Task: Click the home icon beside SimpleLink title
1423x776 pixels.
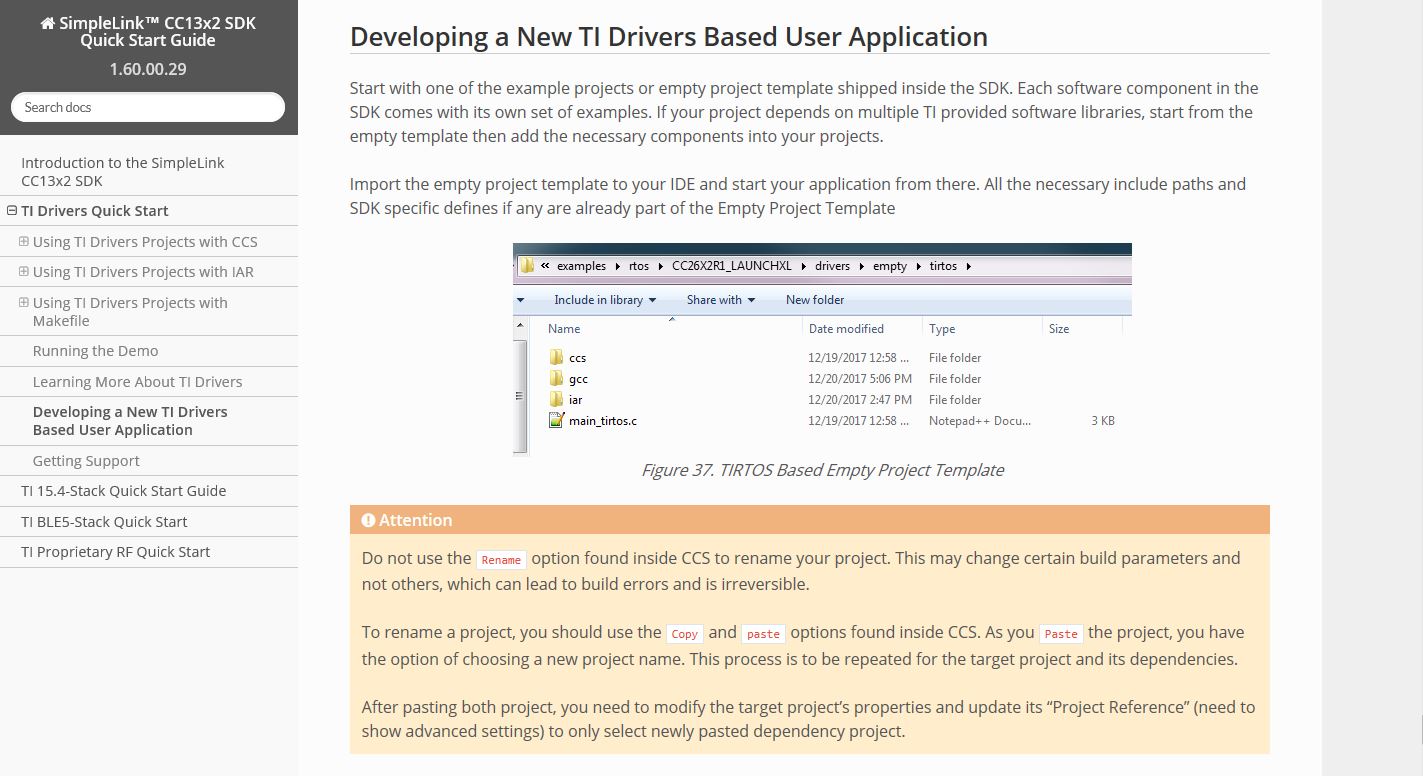Action: (x=47, y=23)
